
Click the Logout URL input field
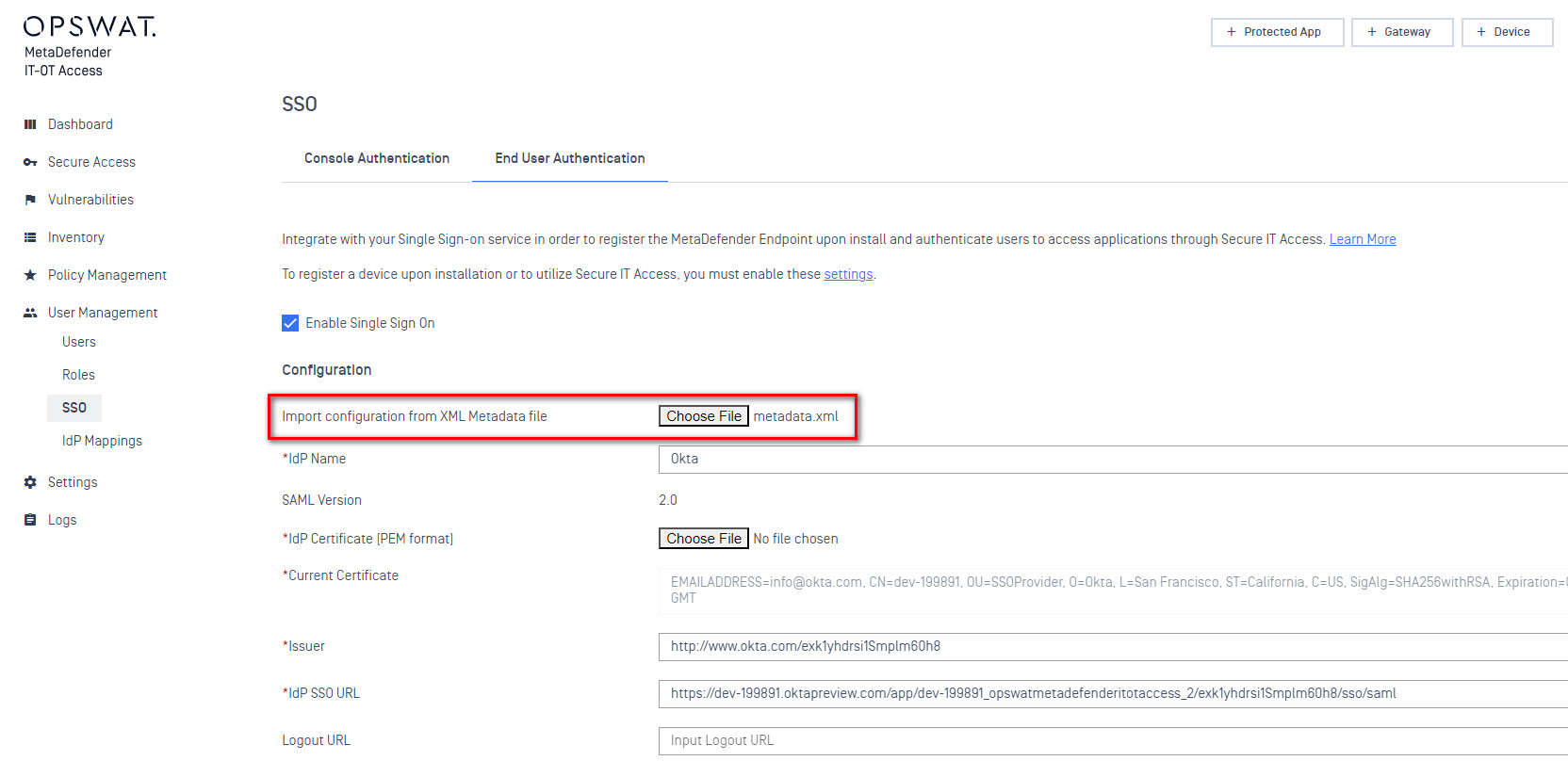[x=1112, y=740]
